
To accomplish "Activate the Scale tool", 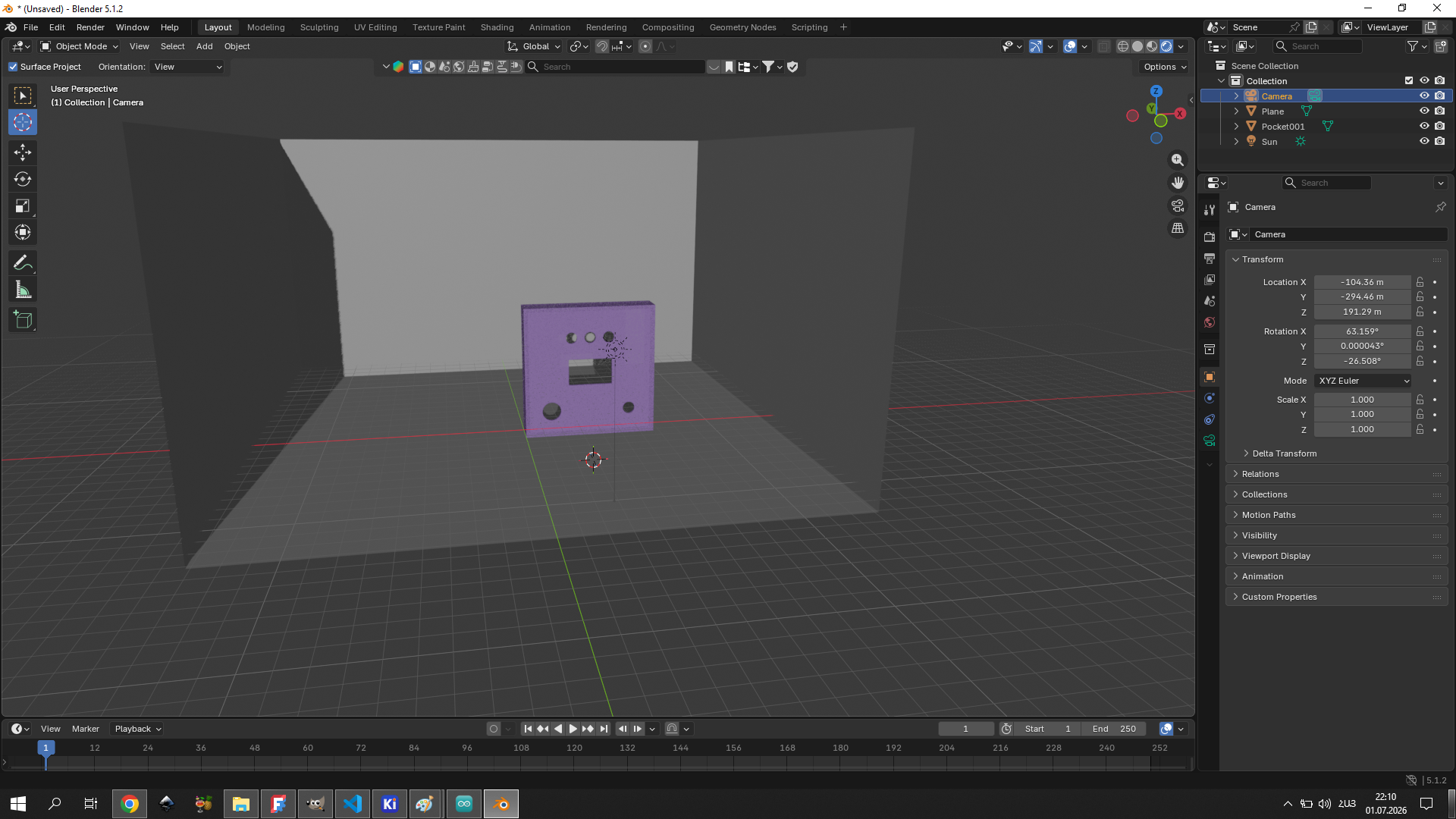I will (23, 206).
